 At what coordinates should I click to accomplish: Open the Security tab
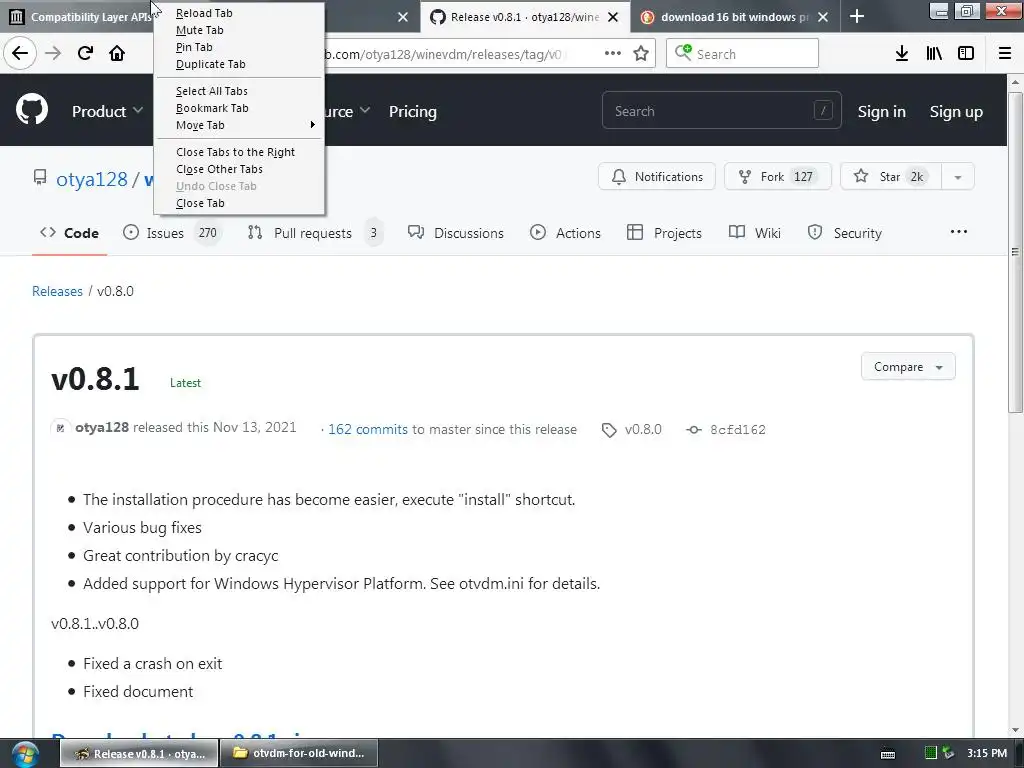[844, 233]
